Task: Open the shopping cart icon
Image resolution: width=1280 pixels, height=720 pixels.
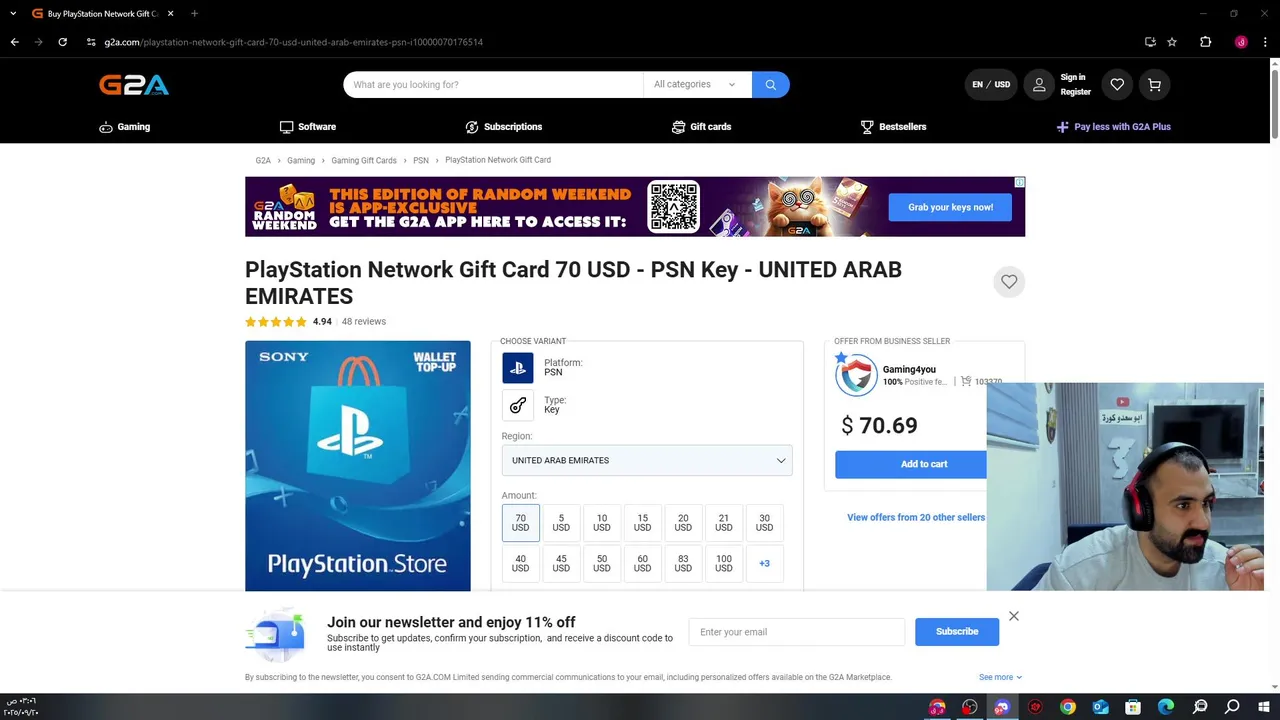Action: click(1154, 85)
